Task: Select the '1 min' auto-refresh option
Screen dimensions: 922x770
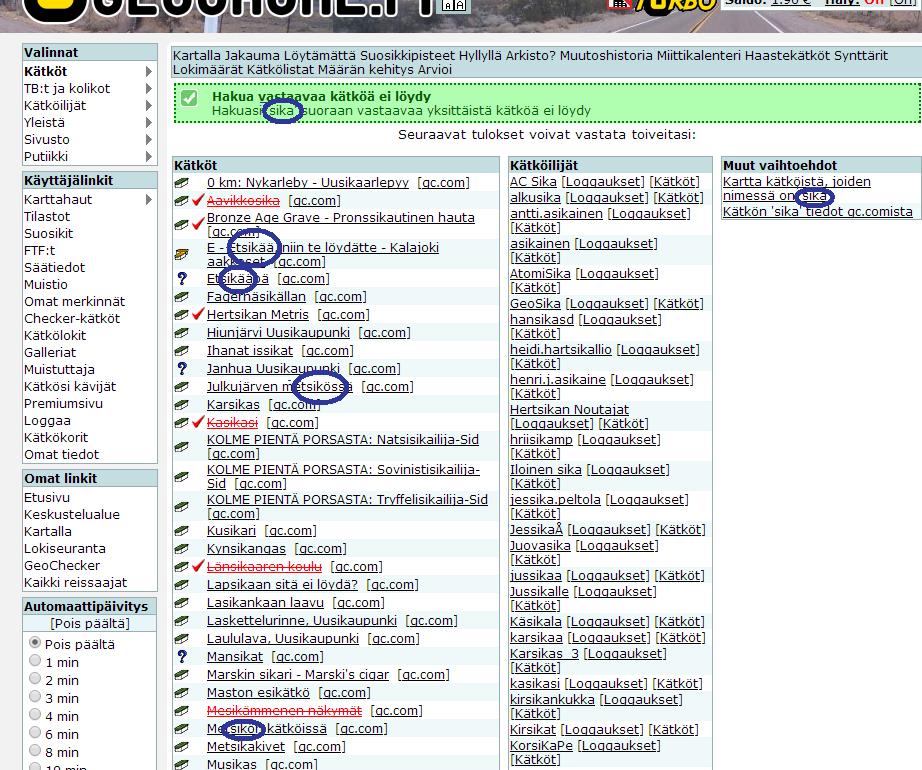Action: pyautogui.click(x=36, y=661)
